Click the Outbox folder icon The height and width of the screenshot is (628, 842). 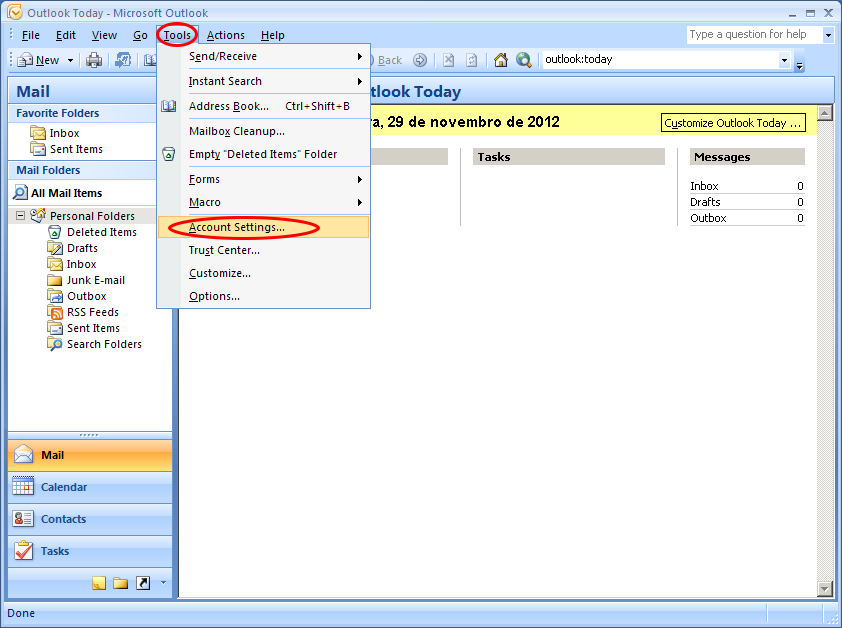pos(55,296)
